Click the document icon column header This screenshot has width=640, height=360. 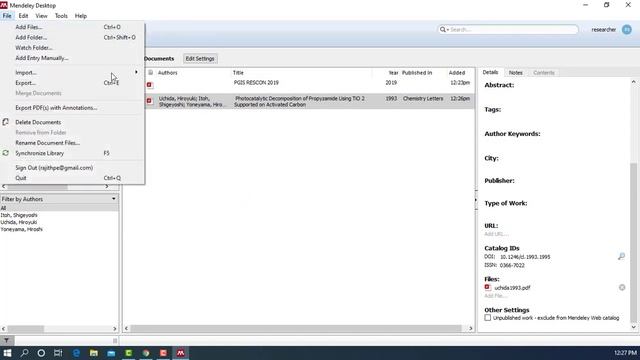tap(150, 73)
